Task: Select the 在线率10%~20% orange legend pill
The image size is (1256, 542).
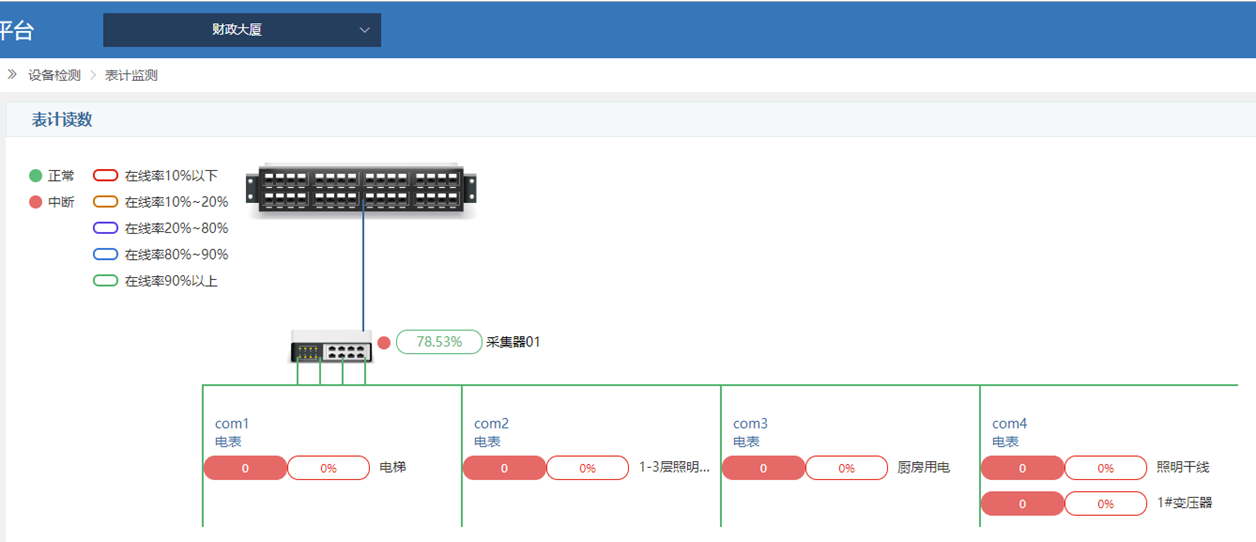Action: (x=105, y=202)
